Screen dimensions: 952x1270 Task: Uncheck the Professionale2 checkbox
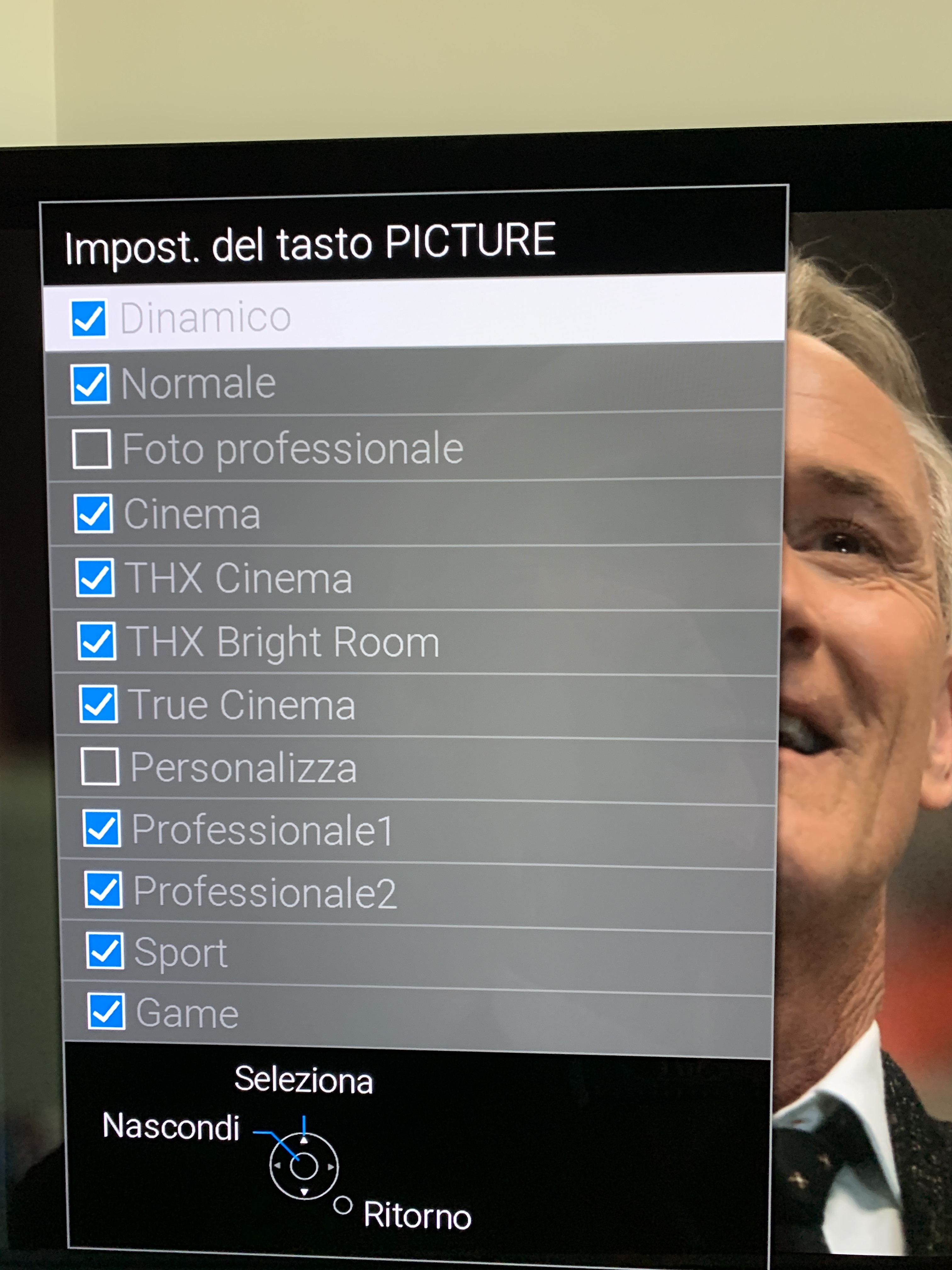click(103, 890)
